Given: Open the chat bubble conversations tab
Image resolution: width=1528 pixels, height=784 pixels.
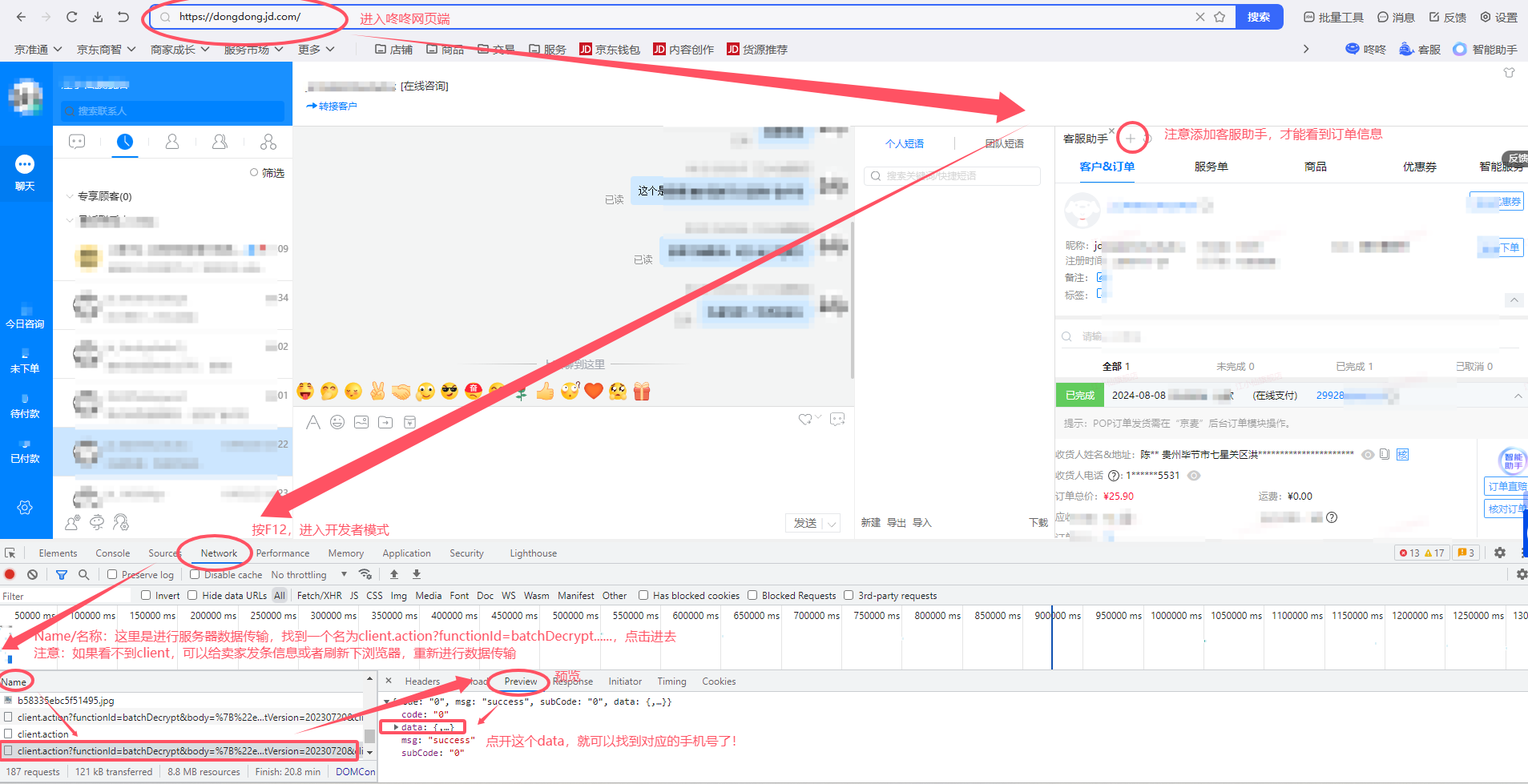Looking at the screenshot, I should [77, 142].
